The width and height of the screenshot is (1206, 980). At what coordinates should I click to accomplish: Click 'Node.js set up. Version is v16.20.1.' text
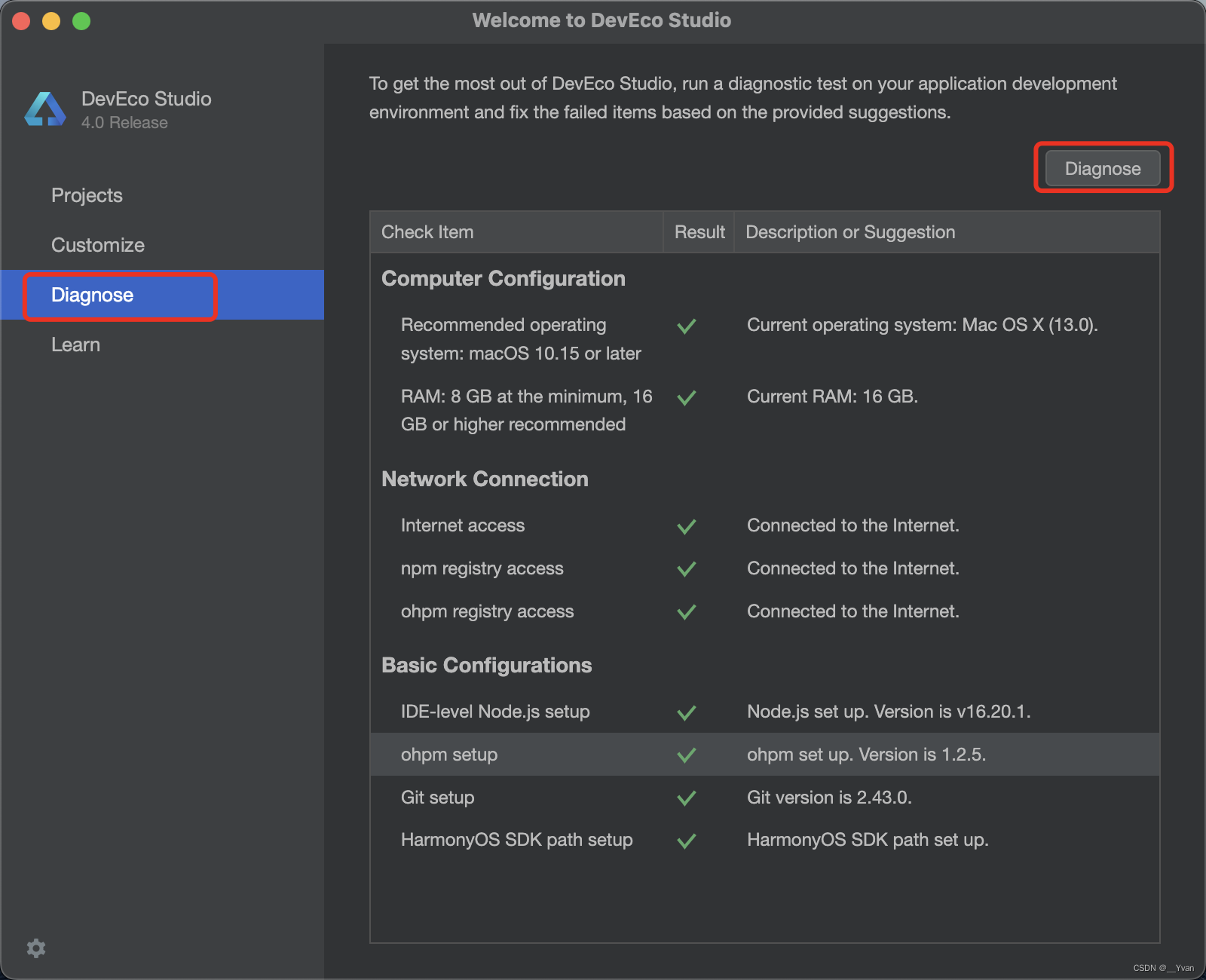pos(889,712)
